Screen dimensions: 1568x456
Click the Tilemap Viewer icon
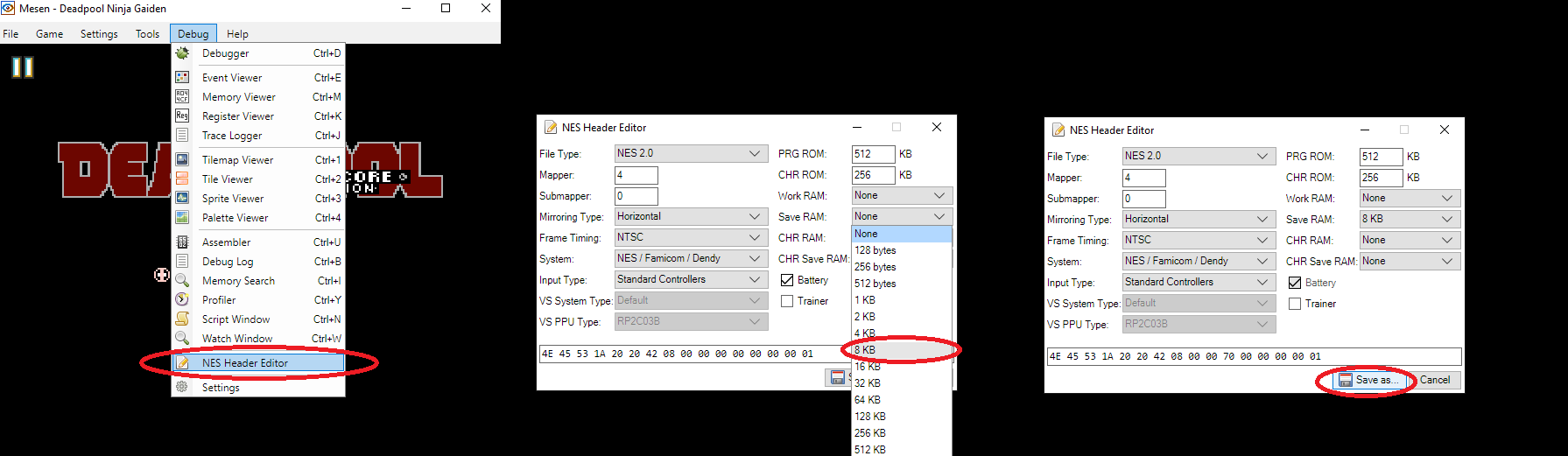tap(182, 159)
